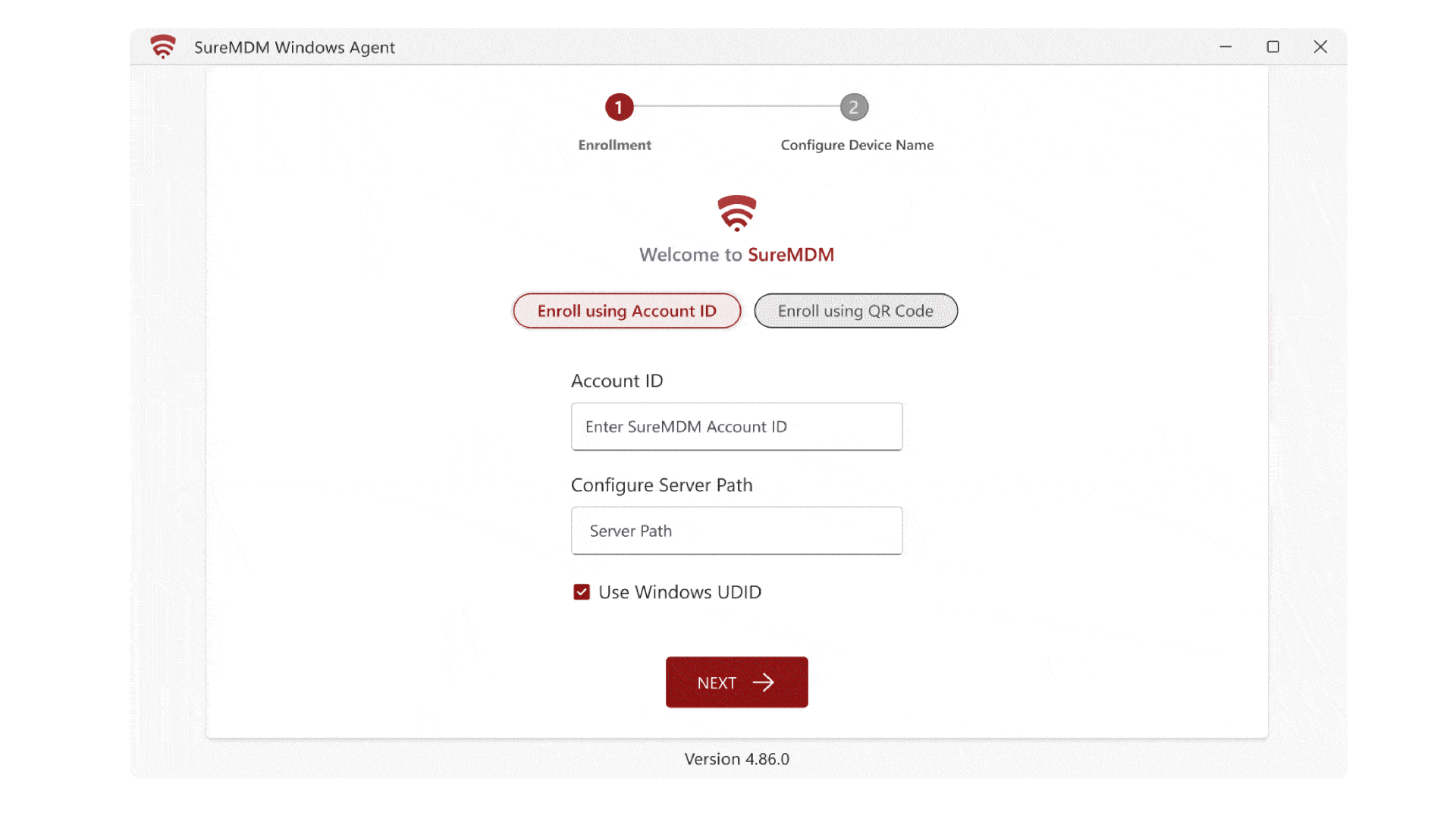
Task: Click the Configure Server Path label
Action: pos(661,485)
